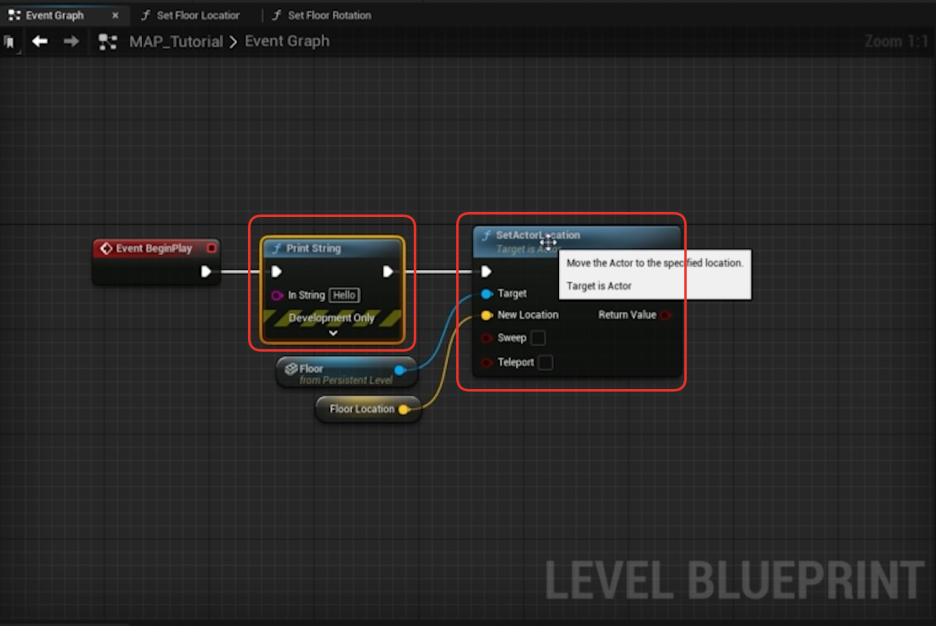
Task: Click the yellow New Location pin
Action: tap(487, 315)
